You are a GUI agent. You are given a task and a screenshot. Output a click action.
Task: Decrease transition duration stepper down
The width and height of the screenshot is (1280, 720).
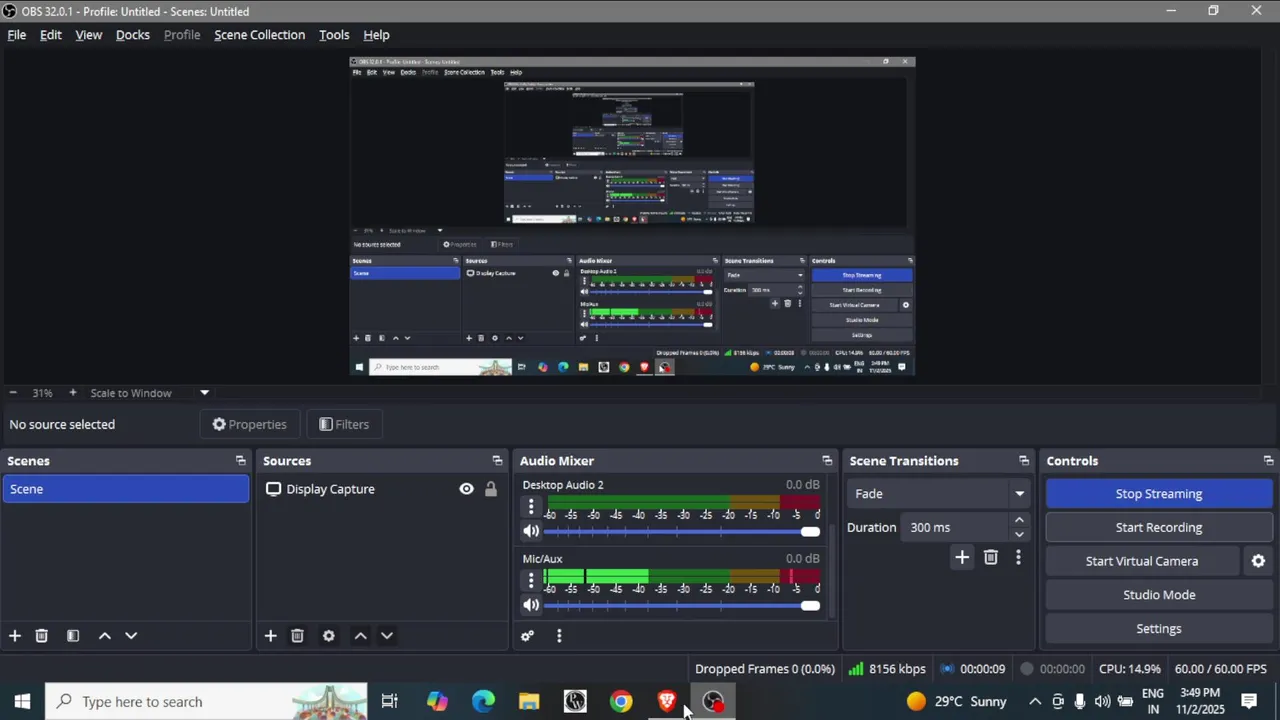pos(1019,534)
